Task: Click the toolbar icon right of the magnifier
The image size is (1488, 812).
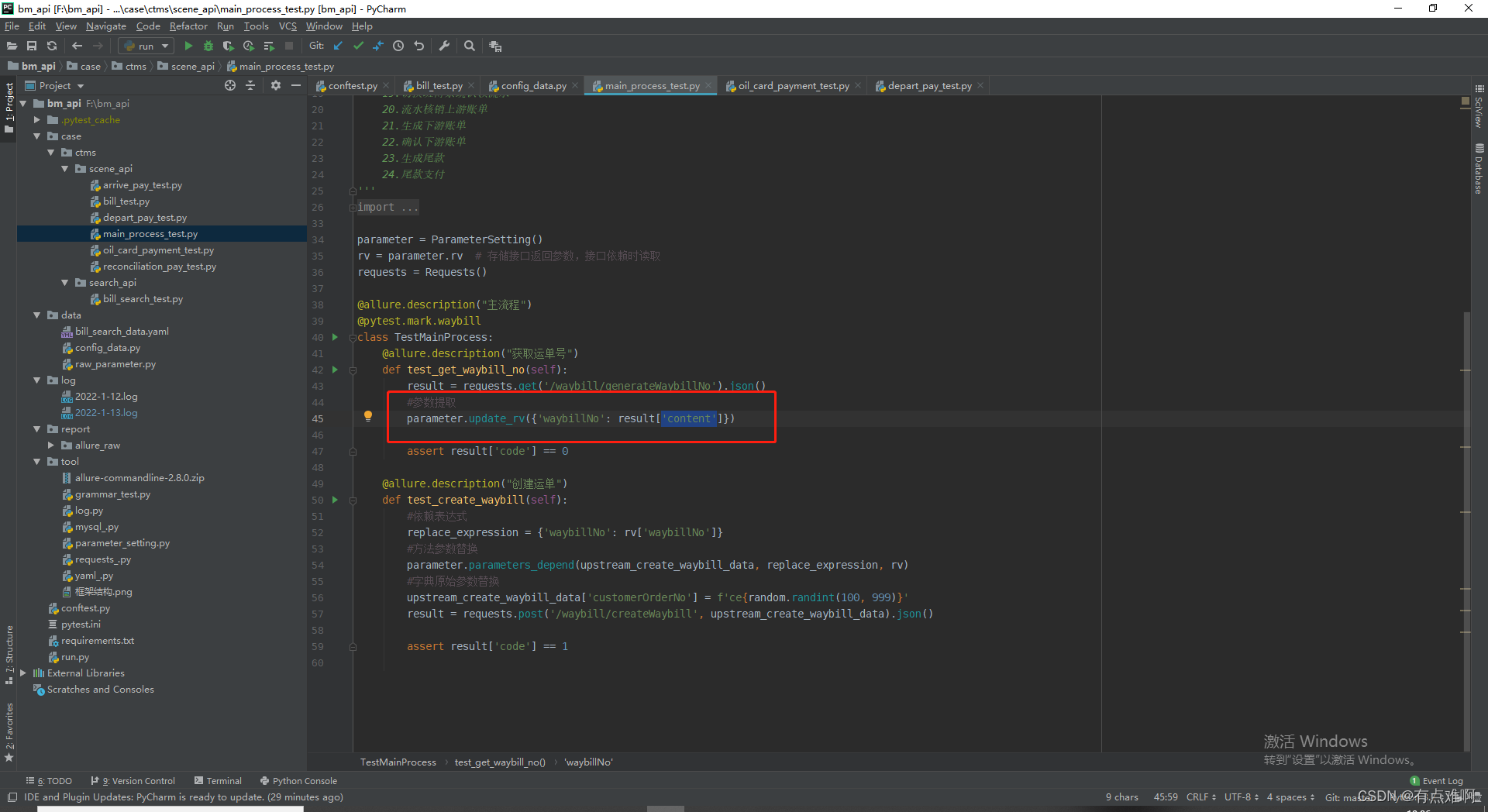Action: point(495,46)
